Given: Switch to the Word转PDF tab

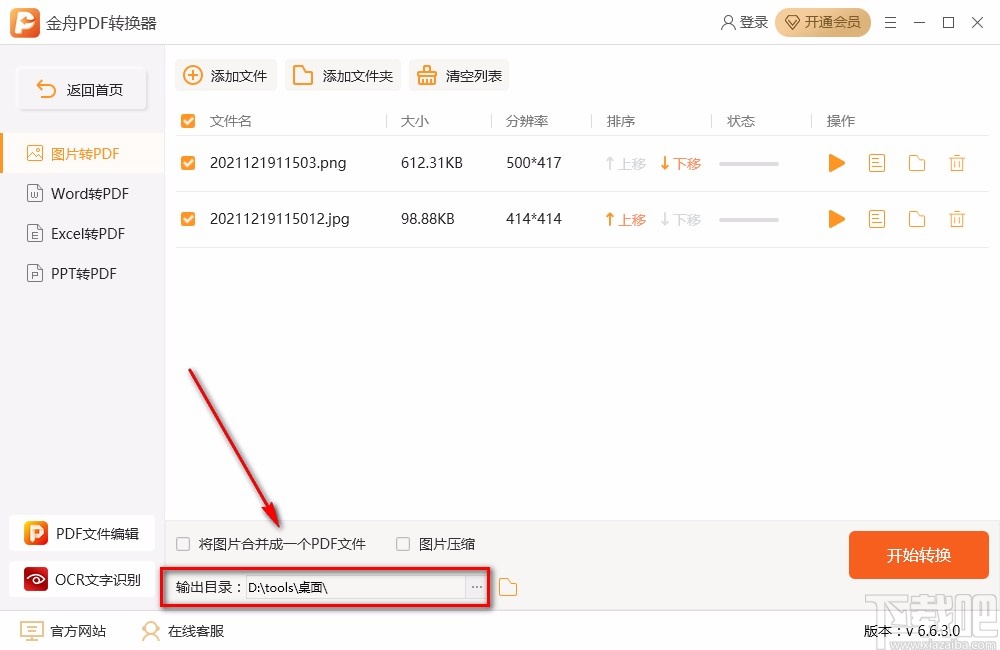Looking at the screenshot, I should click(85, 193).
